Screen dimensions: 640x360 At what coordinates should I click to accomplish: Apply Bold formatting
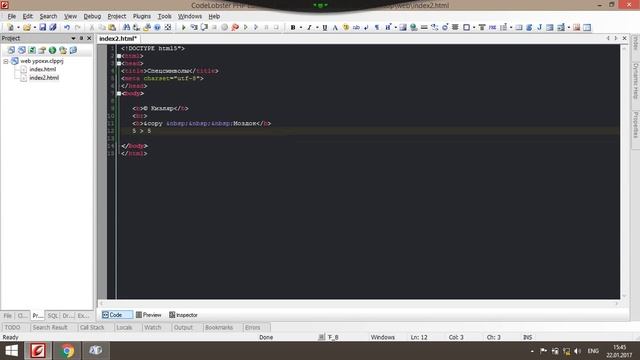(x=293, y=27)
